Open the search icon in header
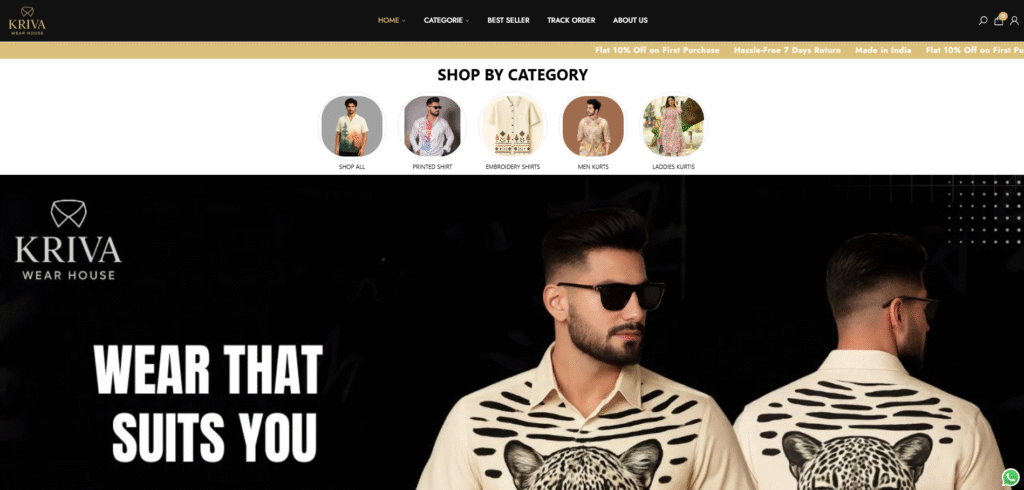This screenshot has height=490, width=1024. coord(982,20)
